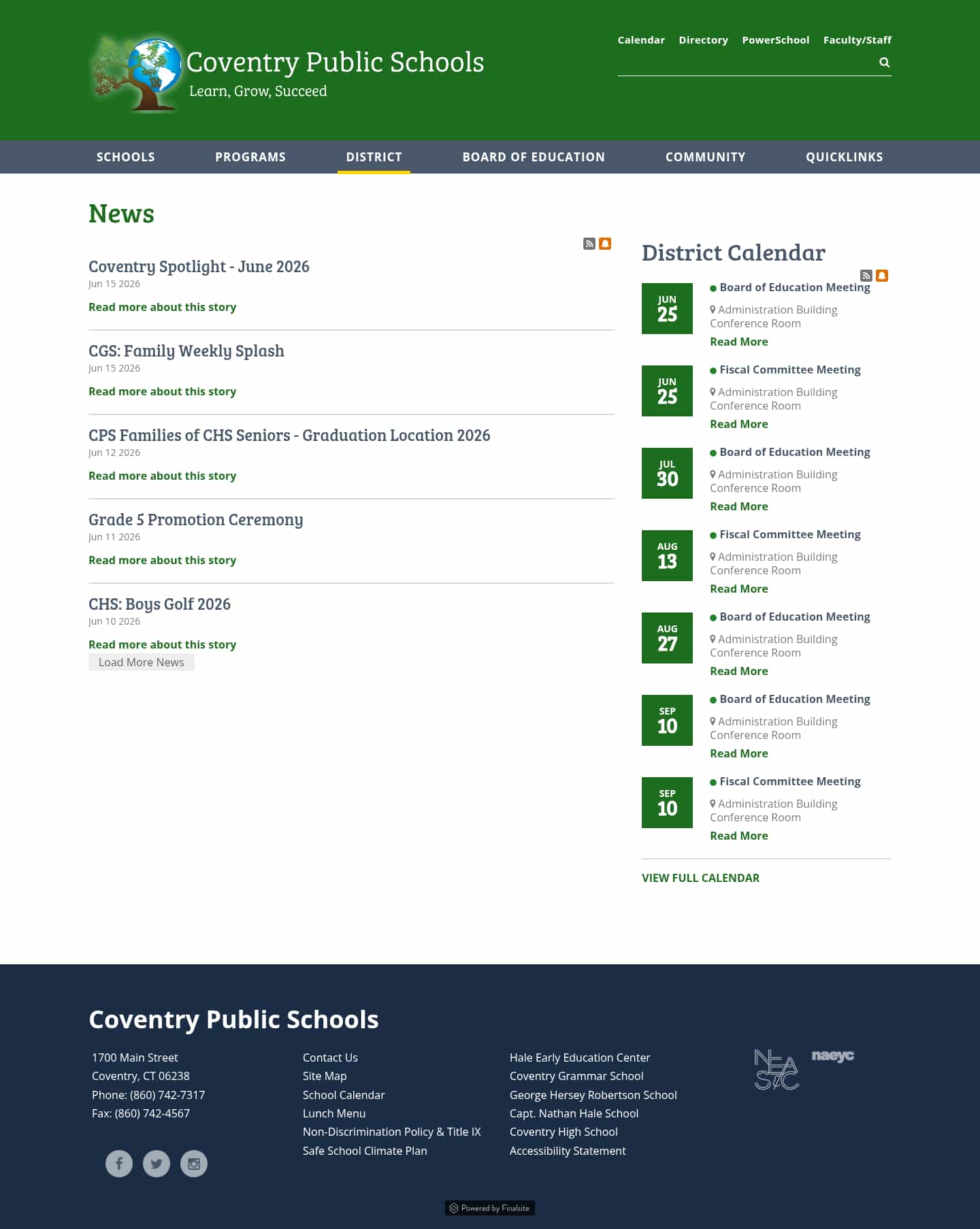Open the PROGRAMS navigation menu
980x1229 pixels.
(x=250, y=157)
